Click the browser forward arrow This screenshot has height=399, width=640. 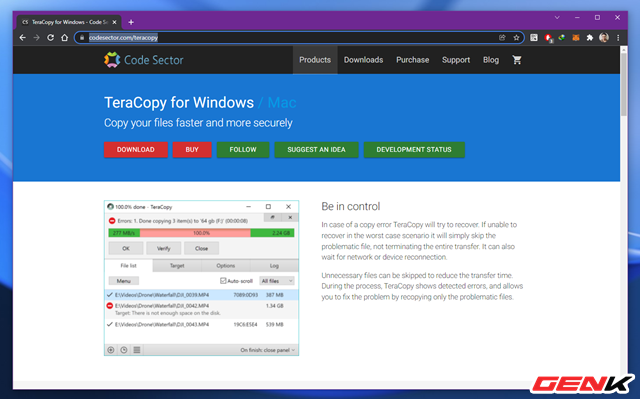36,38
